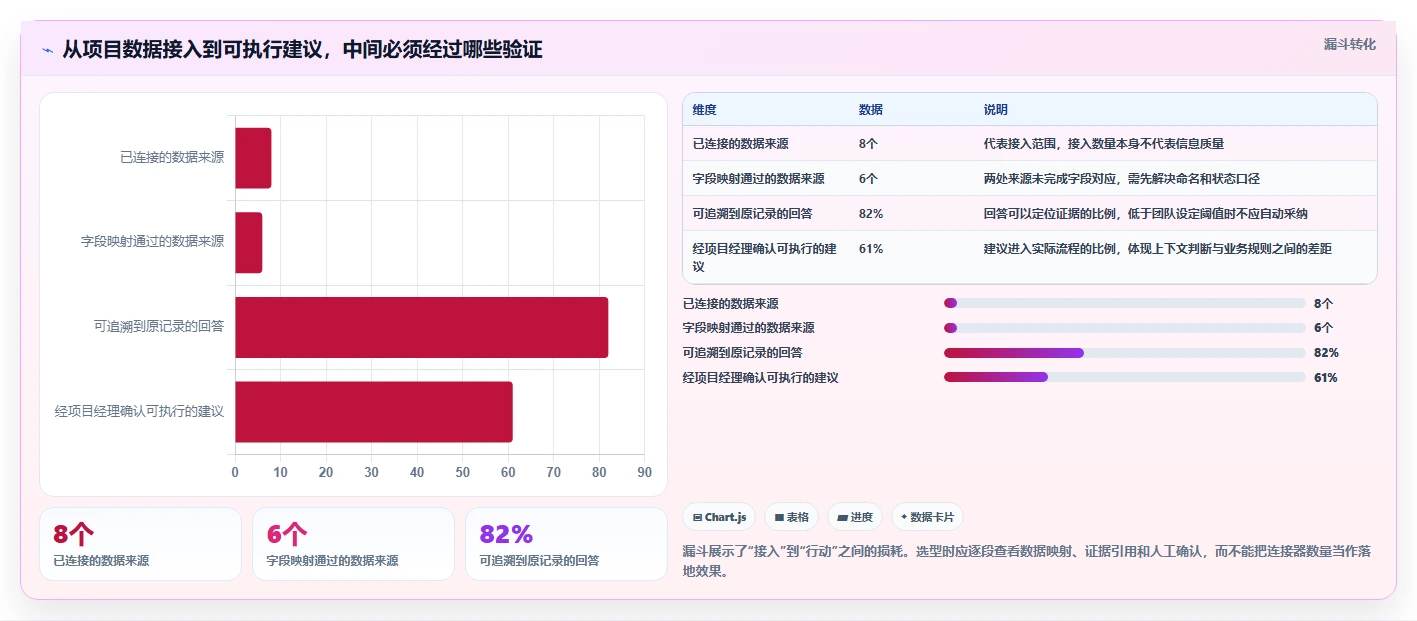
Task: Select the 数据卡片 chip
Action: [927, 517]
